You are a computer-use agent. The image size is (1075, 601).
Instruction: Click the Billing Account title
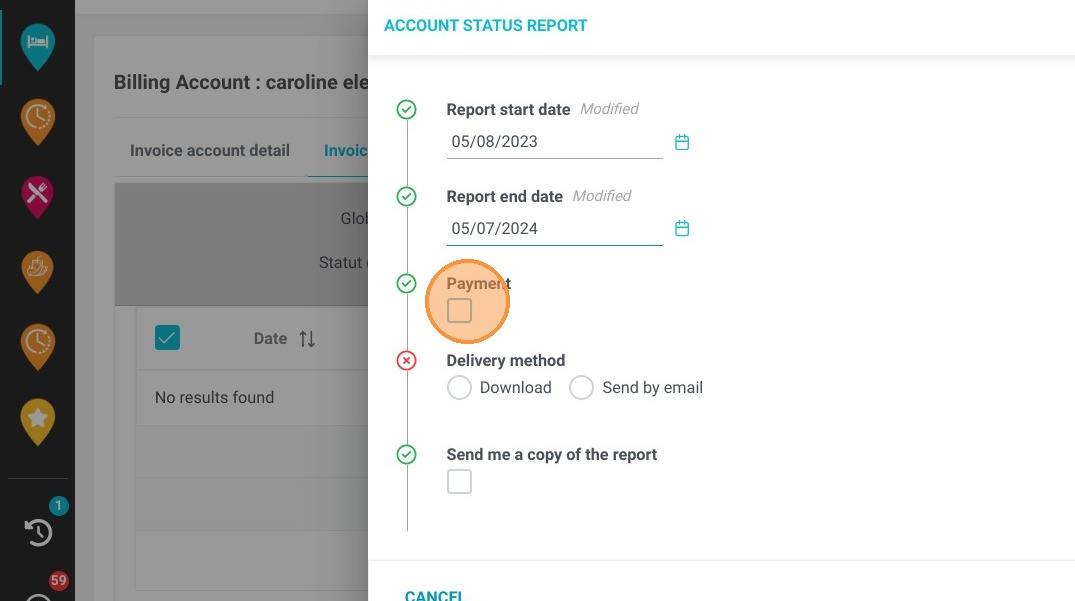[241, 82]
